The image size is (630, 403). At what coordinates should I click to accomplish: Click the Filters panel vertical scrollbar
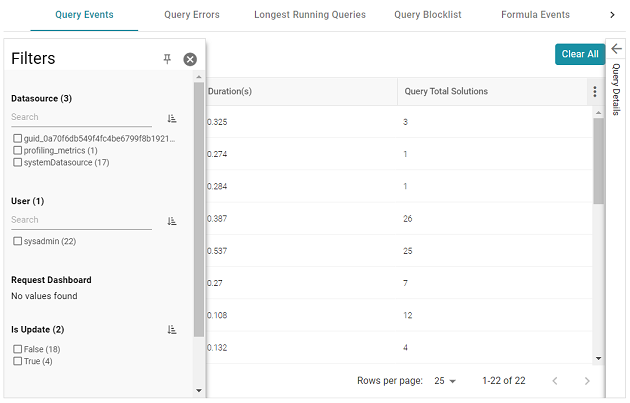click(199, 209)
